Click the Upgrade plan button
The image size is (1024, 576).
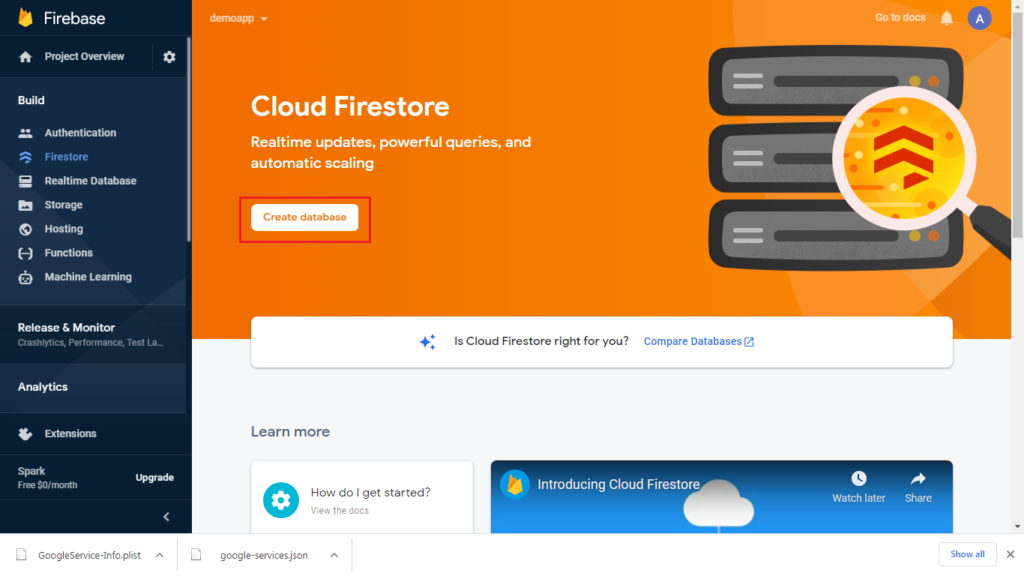(155, 477)
